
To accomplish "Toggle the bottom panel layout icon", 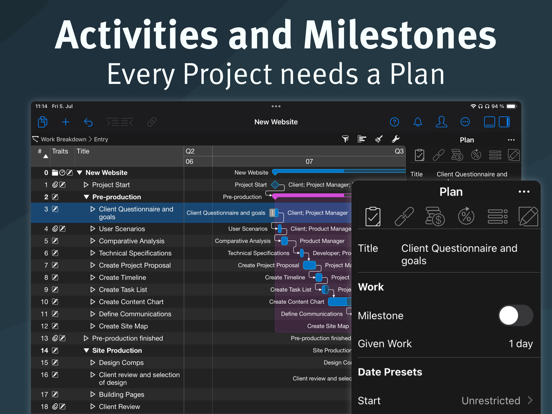I will coord(489,122).
